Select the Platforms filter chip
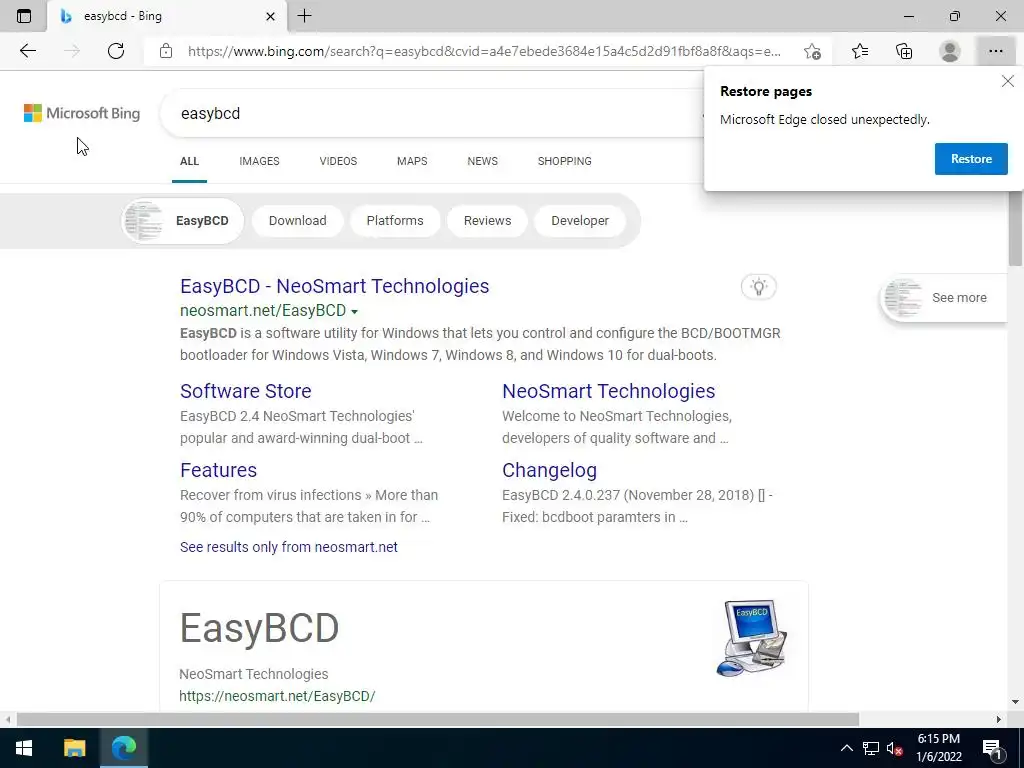Viewport: 1024px width, 768px height. click(395, 221)
